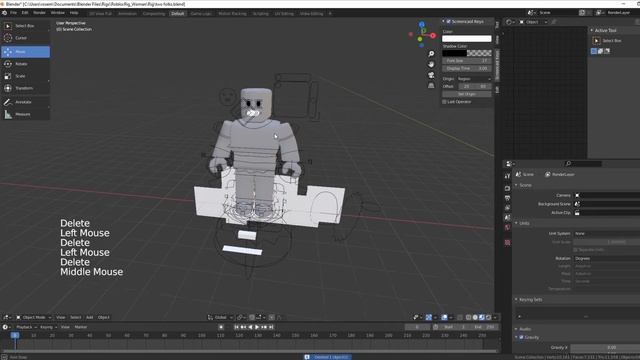Switch to the Animation workspace tab
This screenshot has width=640, height=360.
127,14
